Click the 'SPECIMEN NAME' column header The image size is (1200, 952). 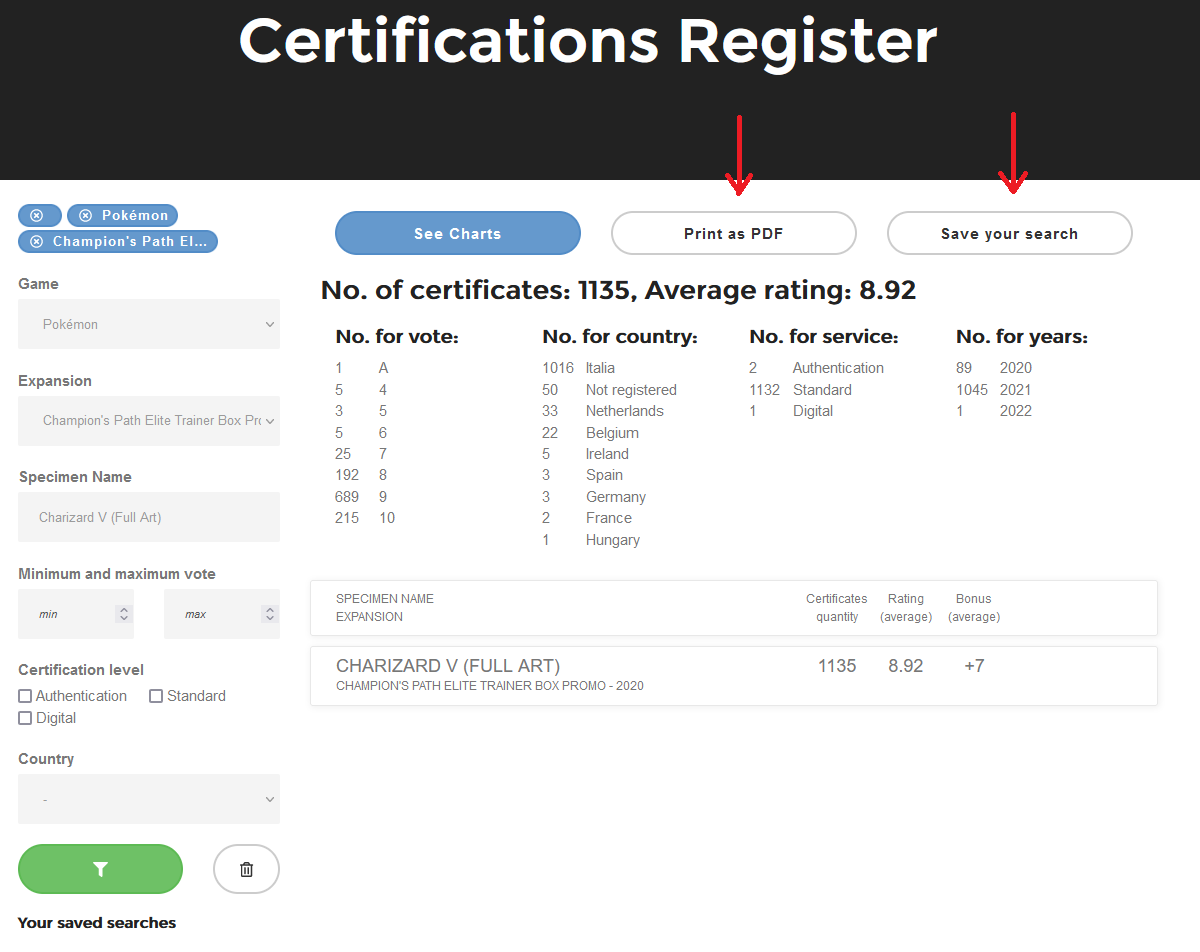pos(385,599)
